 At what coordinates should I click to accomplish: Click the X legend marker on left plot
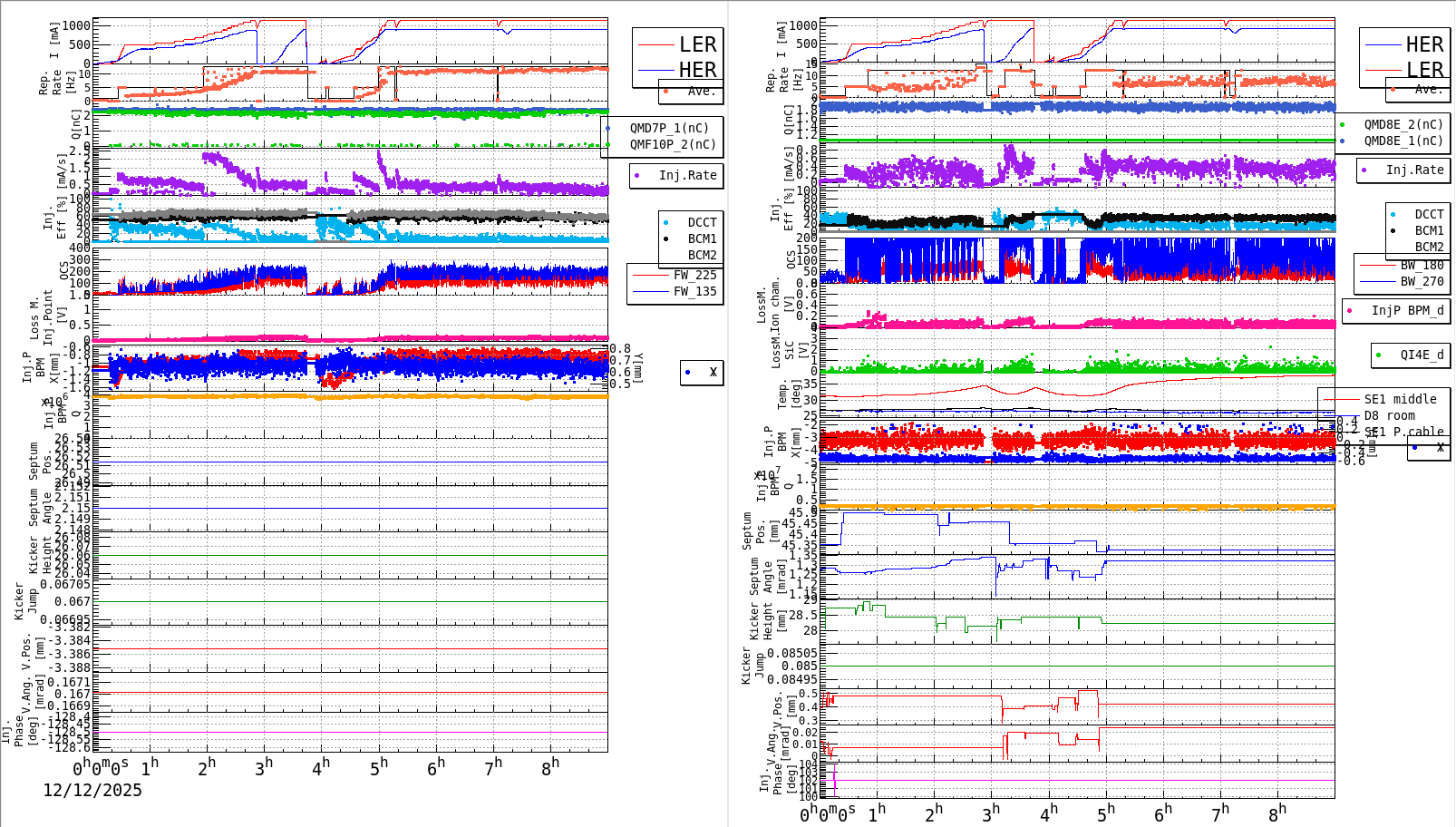click(x=688, y=371)
